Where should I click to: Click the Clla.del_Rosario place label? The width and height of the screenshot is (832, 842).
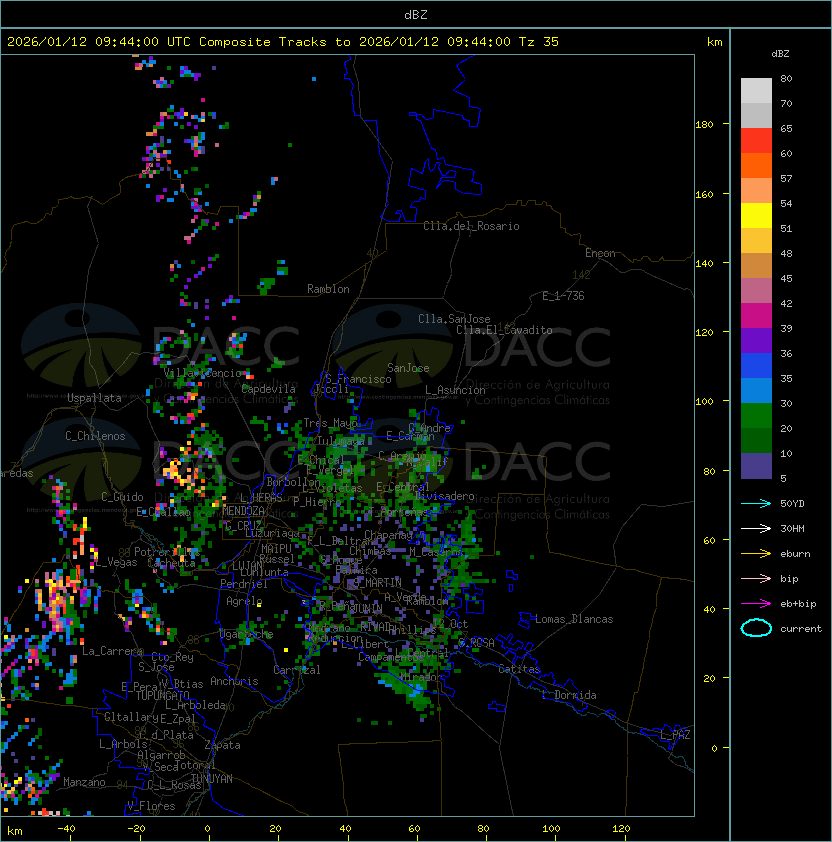(x=471, y=226)
